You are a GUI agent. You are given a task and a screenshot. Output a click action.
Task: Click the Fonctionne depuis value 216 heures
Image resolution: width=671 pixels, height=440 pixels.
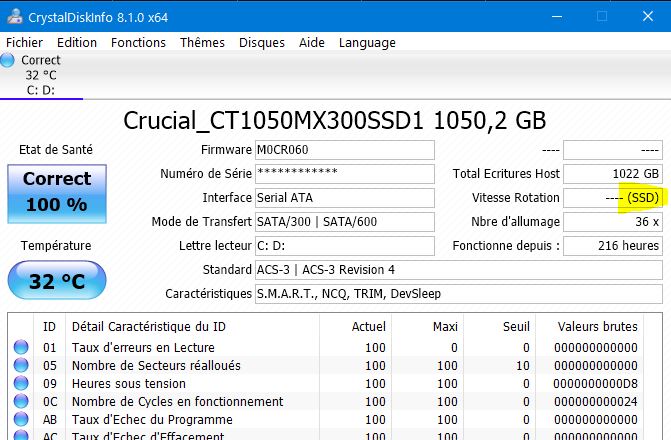coord(613,246)
